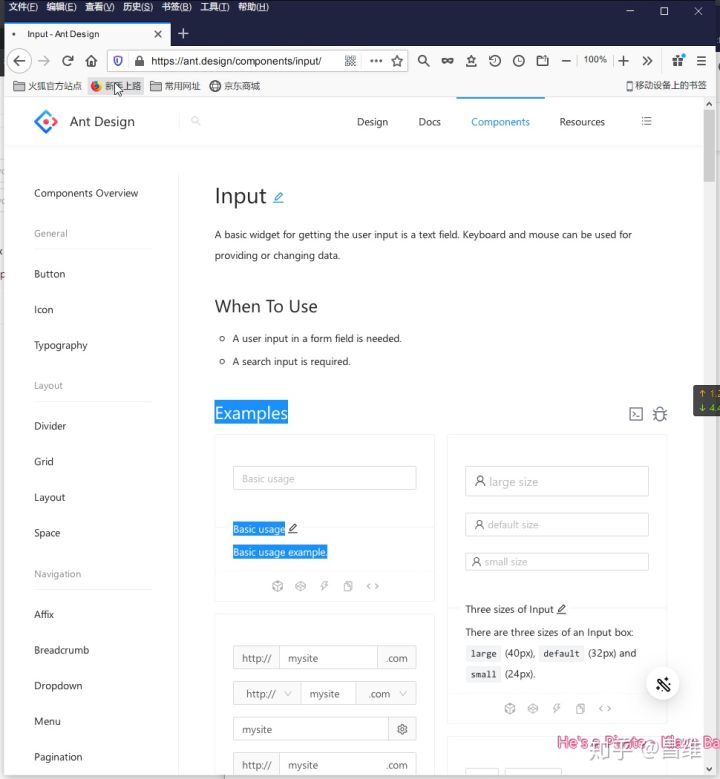
Task: Open the Firefox hamburger menu
Action: point(701,61)
